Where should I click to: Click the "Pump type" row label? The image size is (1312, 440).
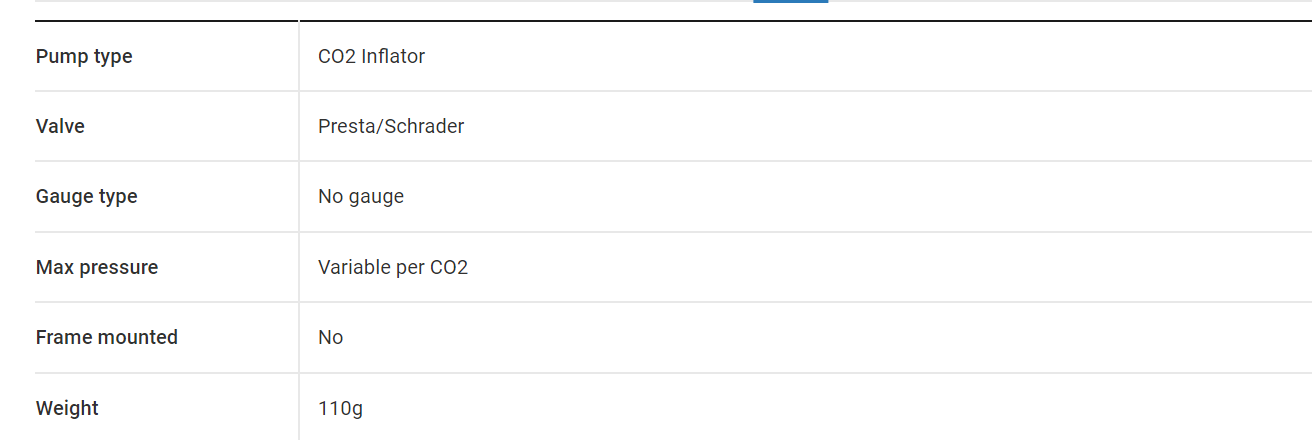pyautogui.click(x=84, y=57)
